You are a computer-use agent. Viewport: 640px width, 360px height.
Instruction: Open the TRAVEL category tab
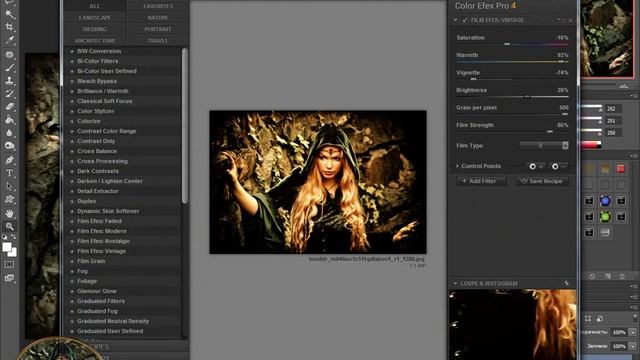click(158, 41)
